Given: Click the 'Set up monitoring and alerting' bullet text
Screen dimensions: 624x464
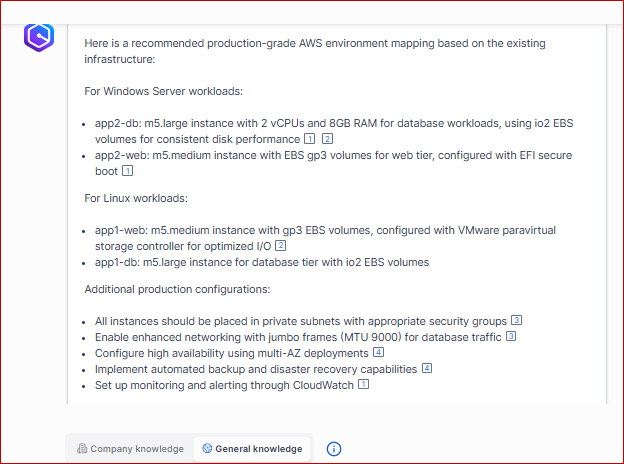Looking at the screenshot, I should (x=224, y=385).
